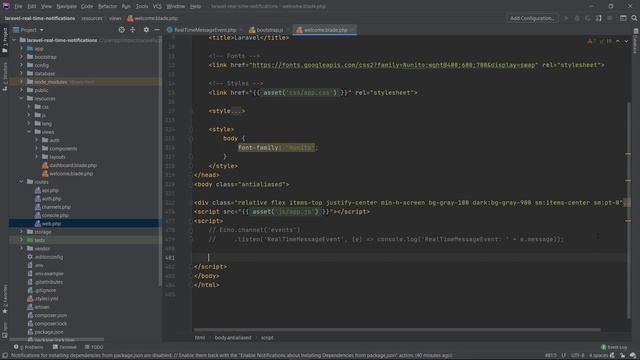Collapse the views folder

tap(29, 132)
